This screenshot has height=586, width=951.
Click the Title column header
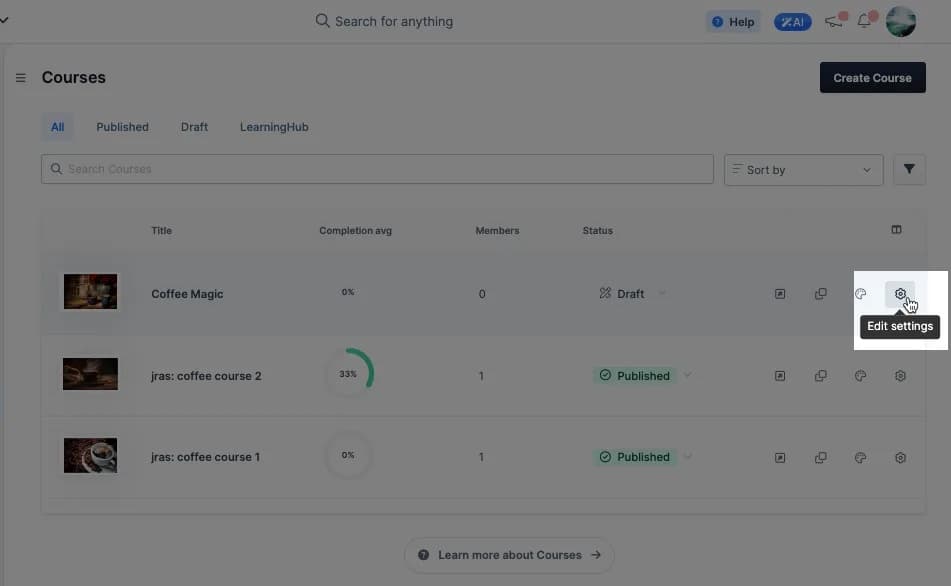161,231
